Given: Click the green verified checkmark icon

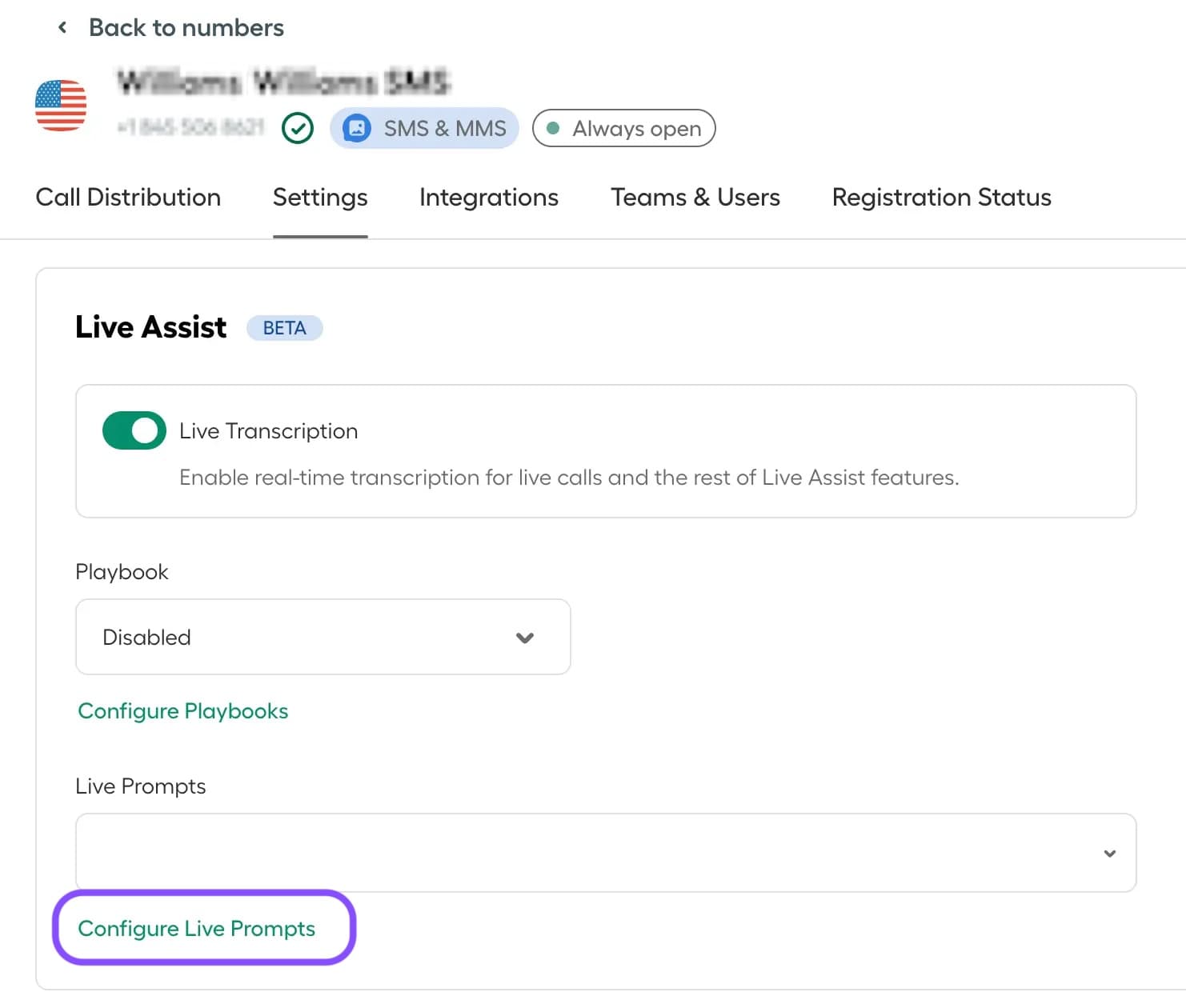Looking at the screenshot, I should (x=297, y=128).
